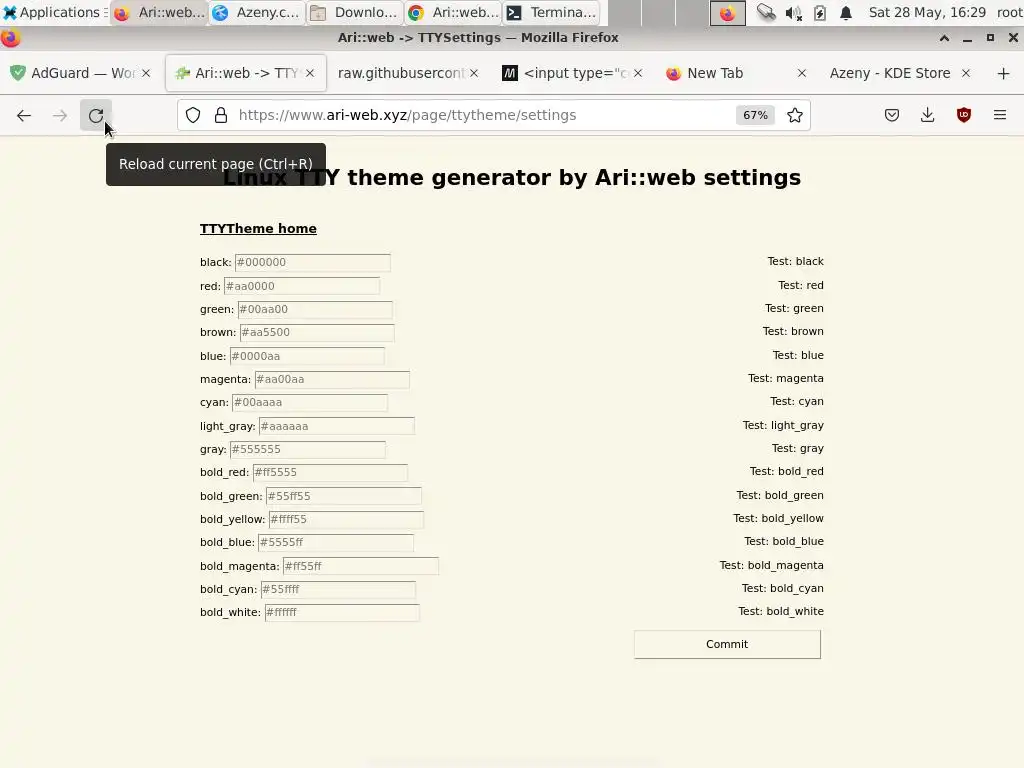
Task: Click the network connection tray icon
Action: (x=766, y=12)
